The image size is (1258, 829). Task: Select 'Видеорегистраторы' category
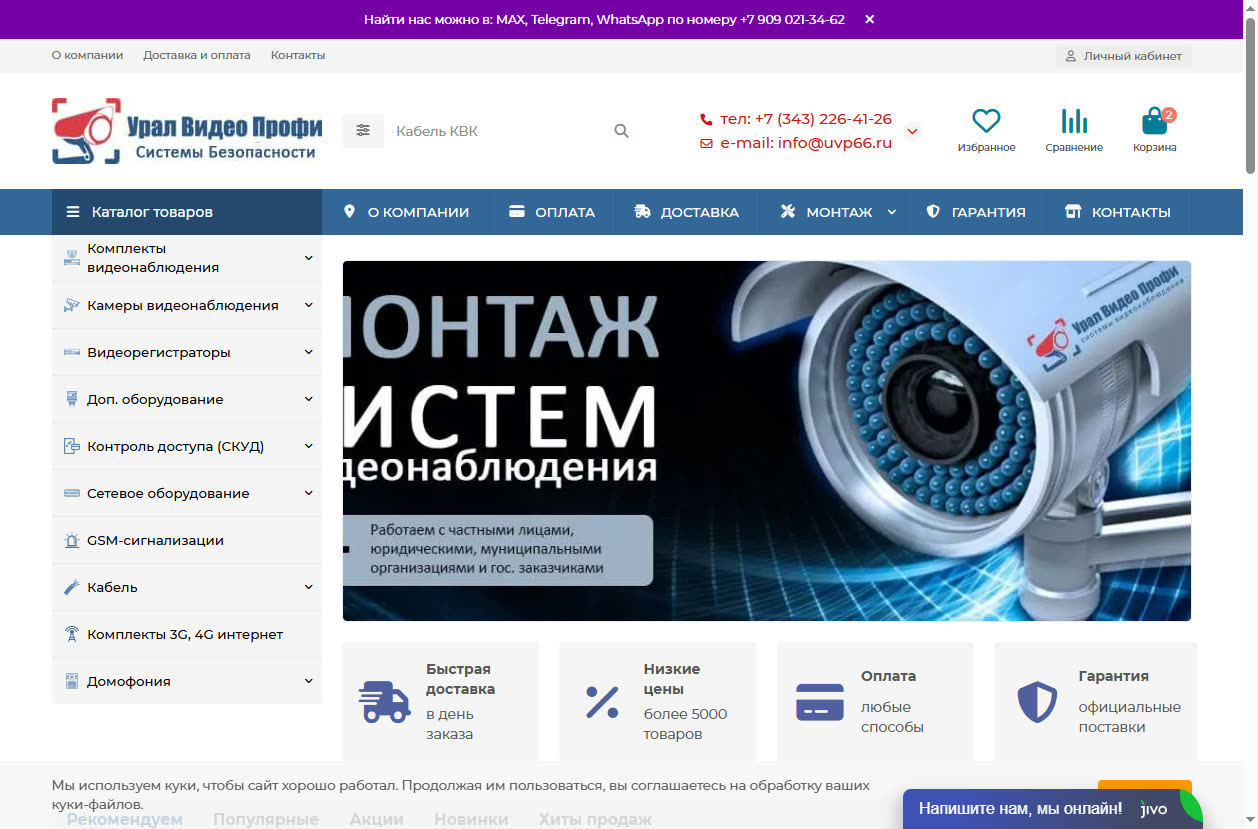[159, 352]
